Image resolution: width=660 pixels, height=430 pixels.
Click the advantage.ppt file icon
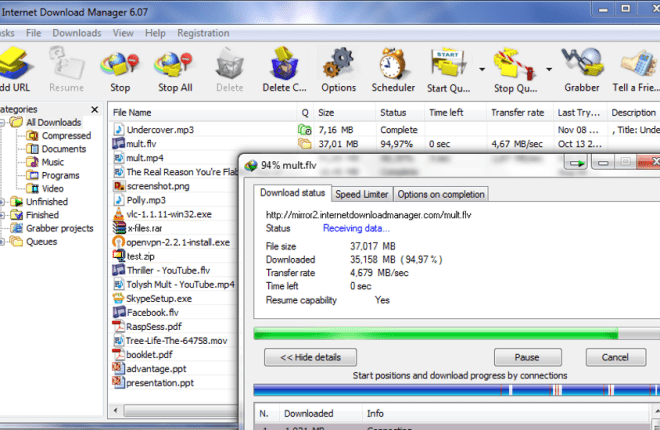coord(119,368)
